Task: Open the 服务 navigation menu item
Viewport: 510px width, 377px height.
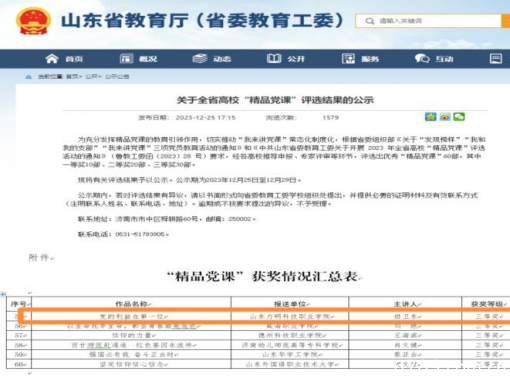Action: (370, 59)
